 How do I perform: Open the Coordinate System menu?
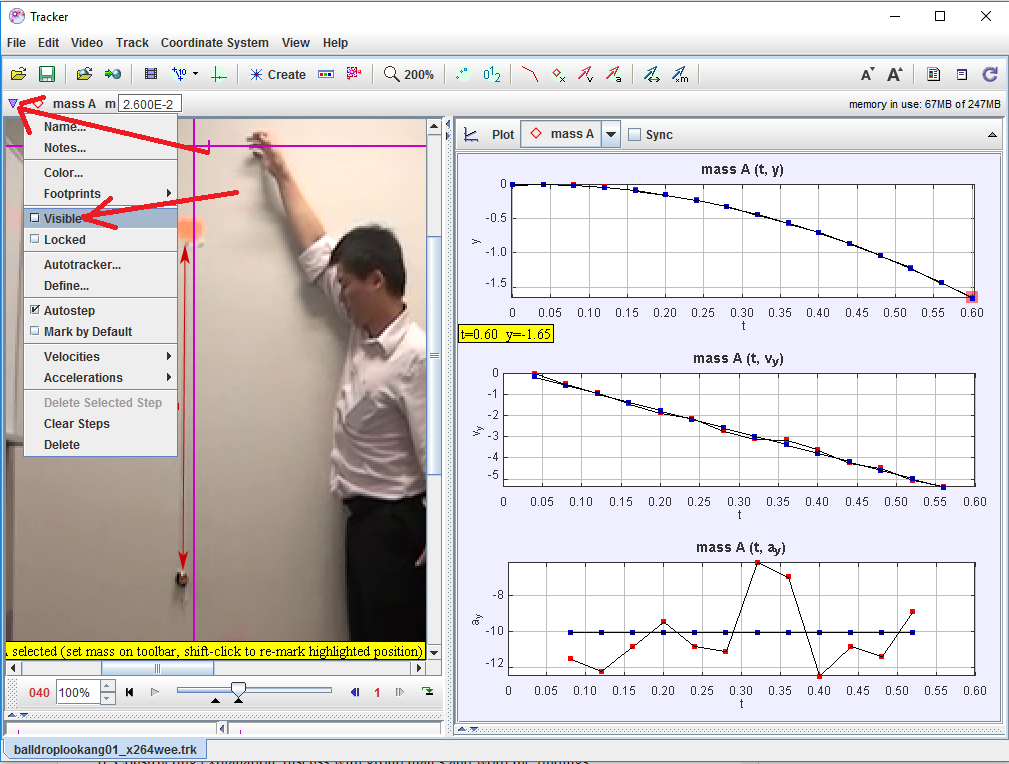point(215,42)
